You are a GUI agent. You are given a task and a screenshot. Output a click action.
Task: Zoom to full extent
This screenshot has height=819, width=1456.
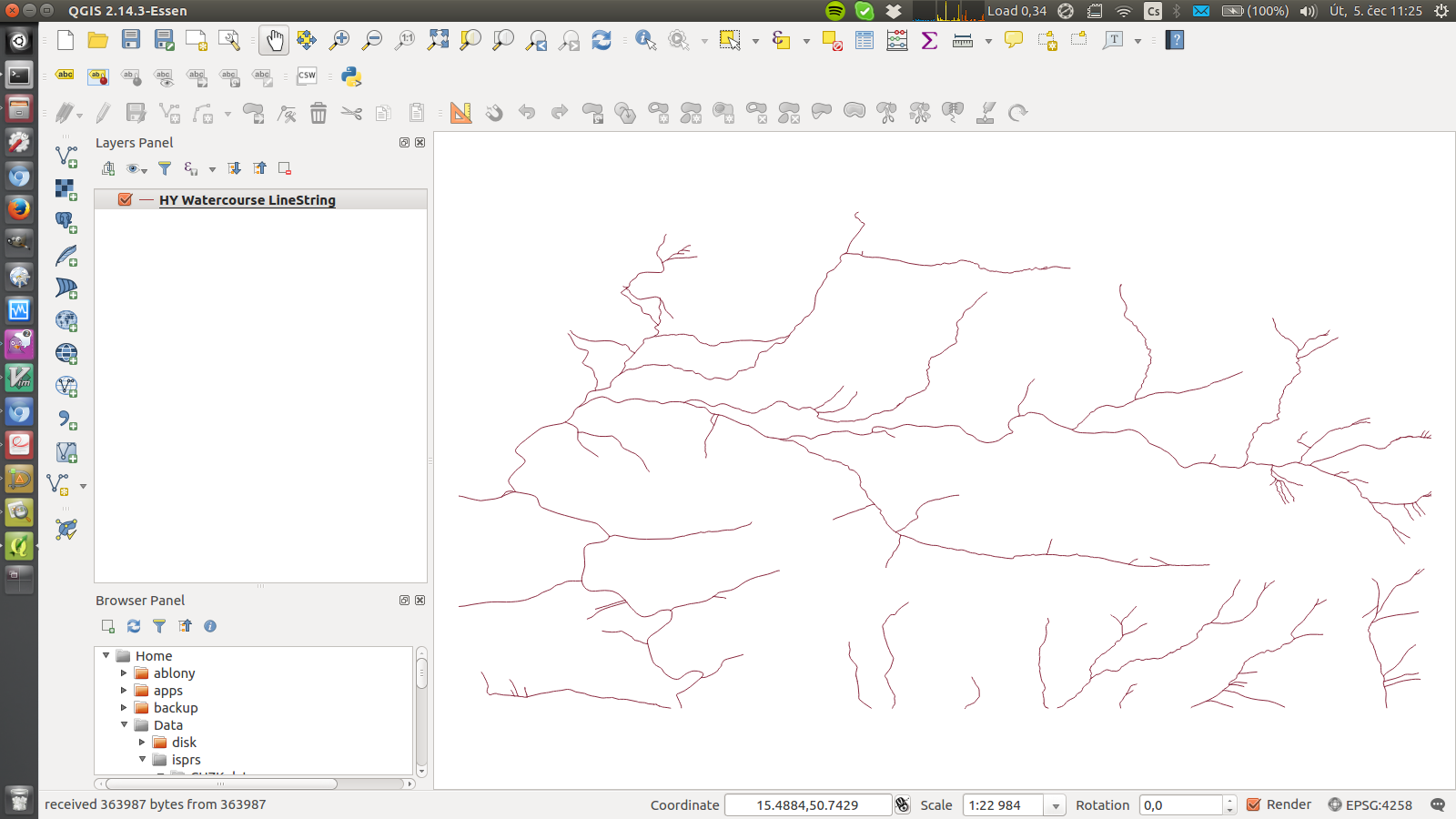tap(438, 40)
